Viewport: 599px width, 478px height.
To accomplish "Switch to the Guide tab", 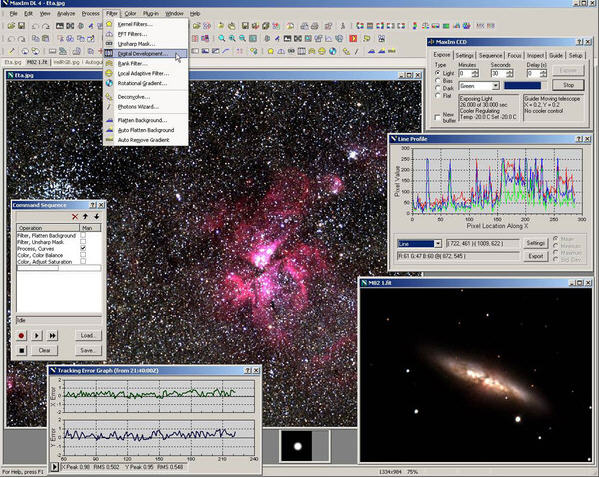I will [x=555, y=55].
